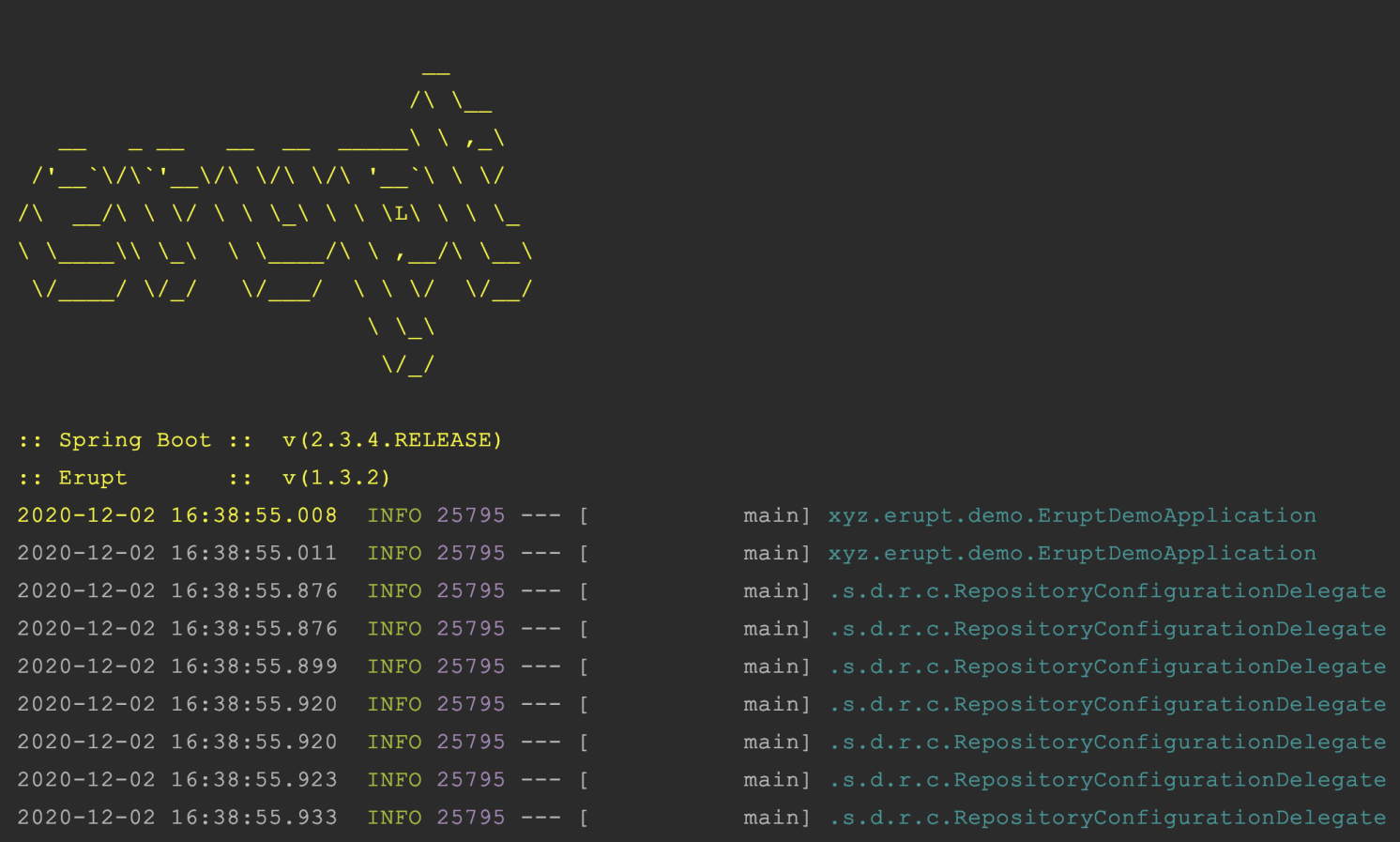Click the highlighted timestamp 16:38:55.008

(x=253, y=514)
